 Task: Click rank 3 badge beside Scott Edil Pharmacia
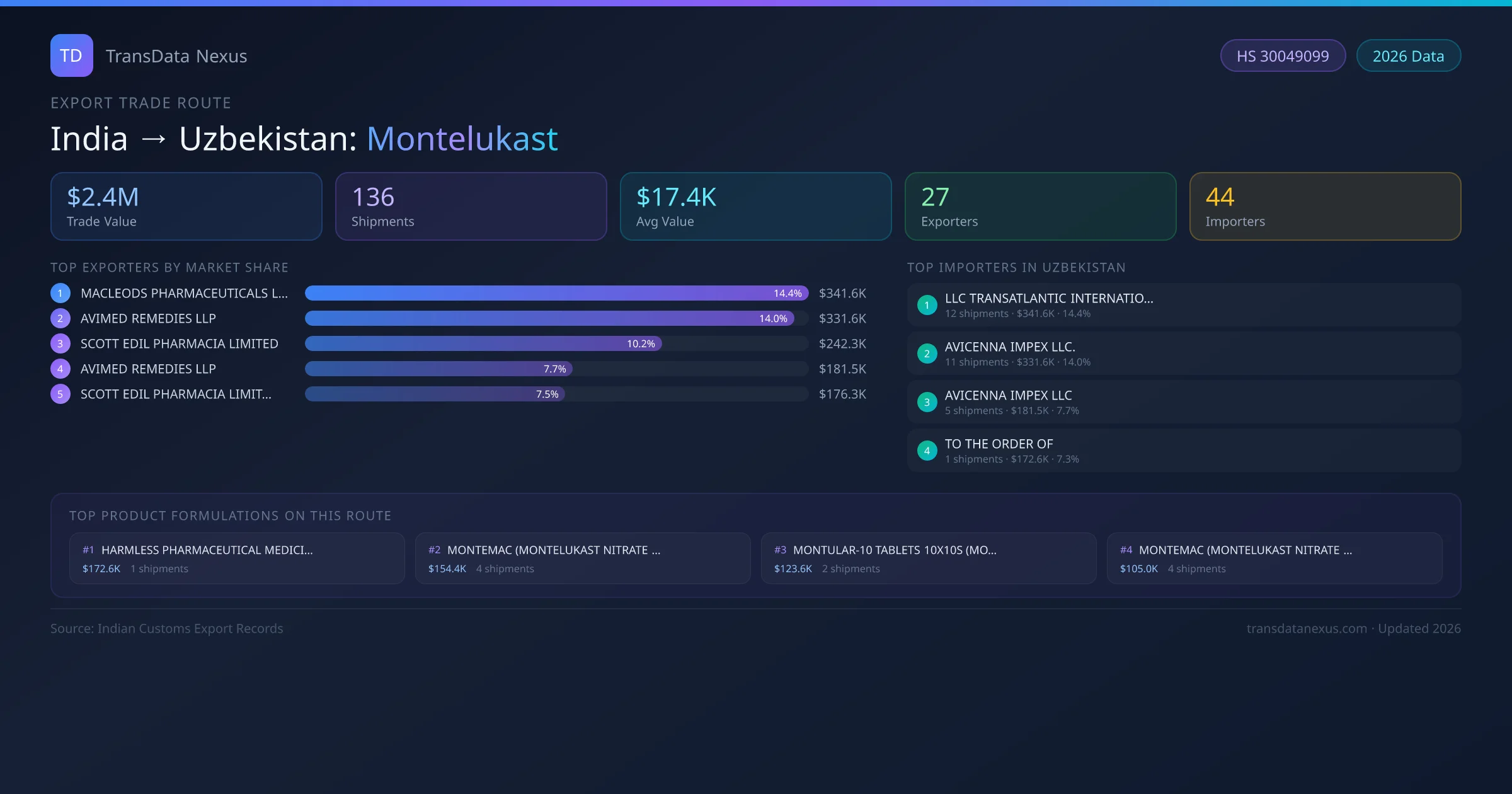coord(60,343)
